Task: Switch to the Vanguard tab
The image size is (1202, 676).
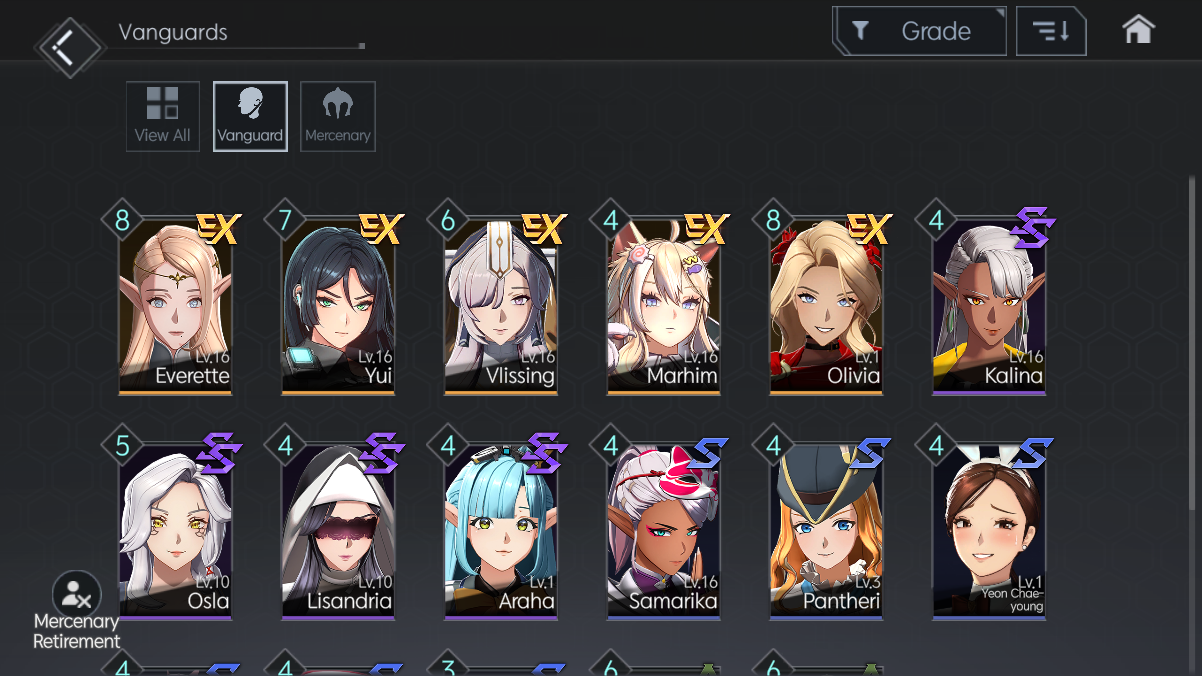Action: click(x=250, y=116)
